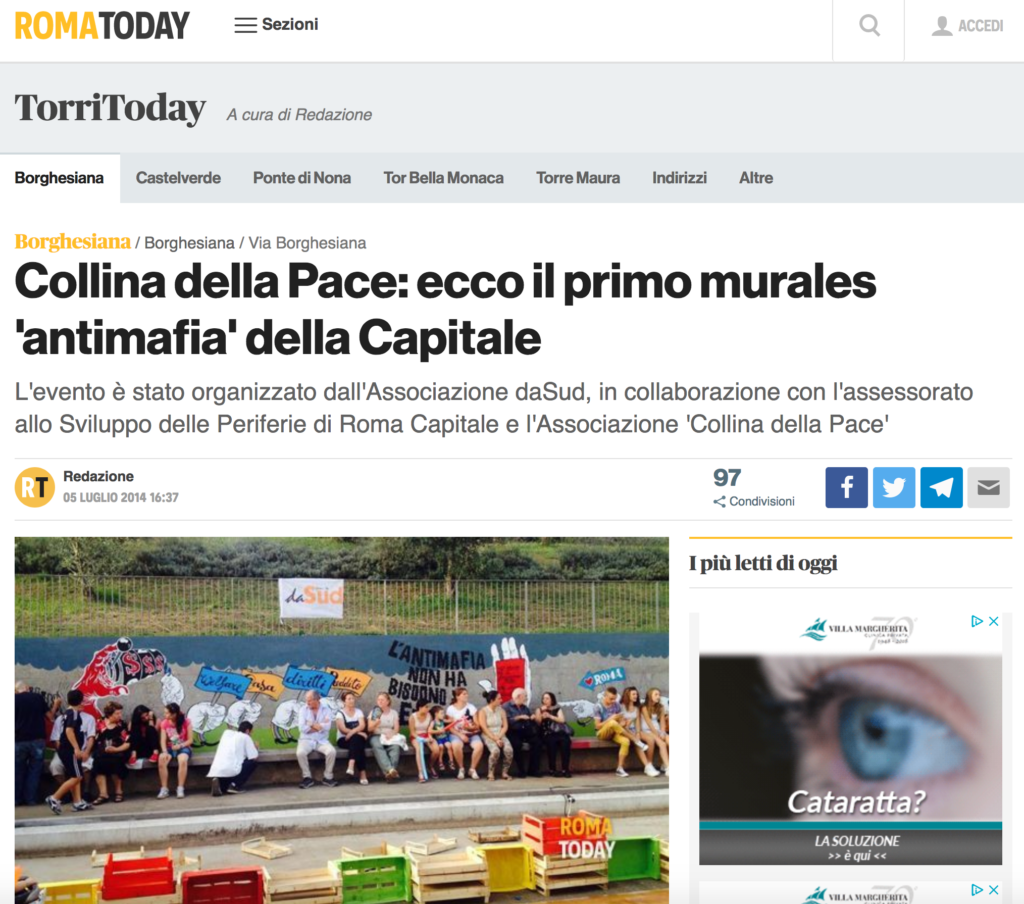
Task: Click the Accedi user icon
Action: coord(941,26)
